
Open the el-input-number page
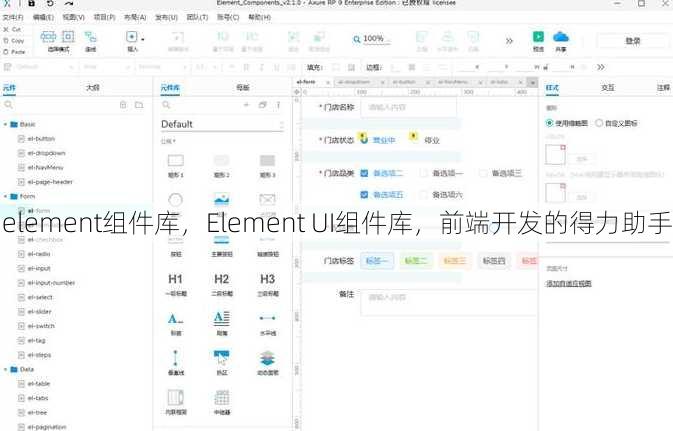coord(51,282)
